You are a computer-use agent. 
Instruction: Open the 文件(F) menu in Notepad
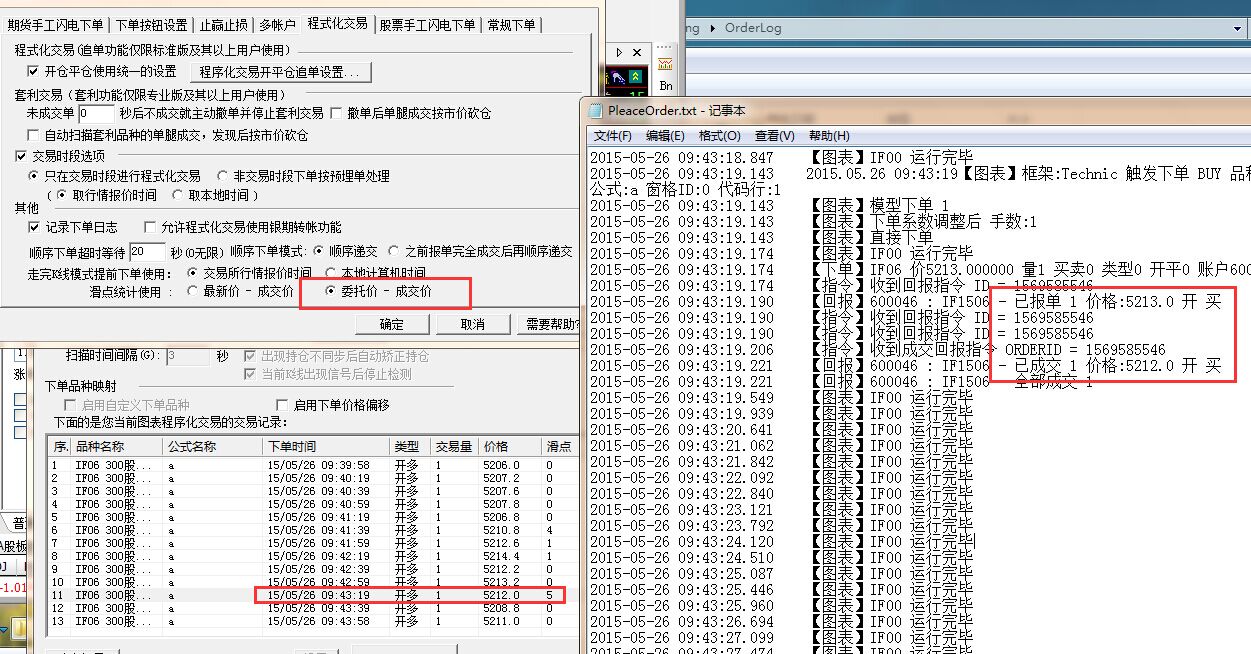pyautogui.click(x=612, y=136)
